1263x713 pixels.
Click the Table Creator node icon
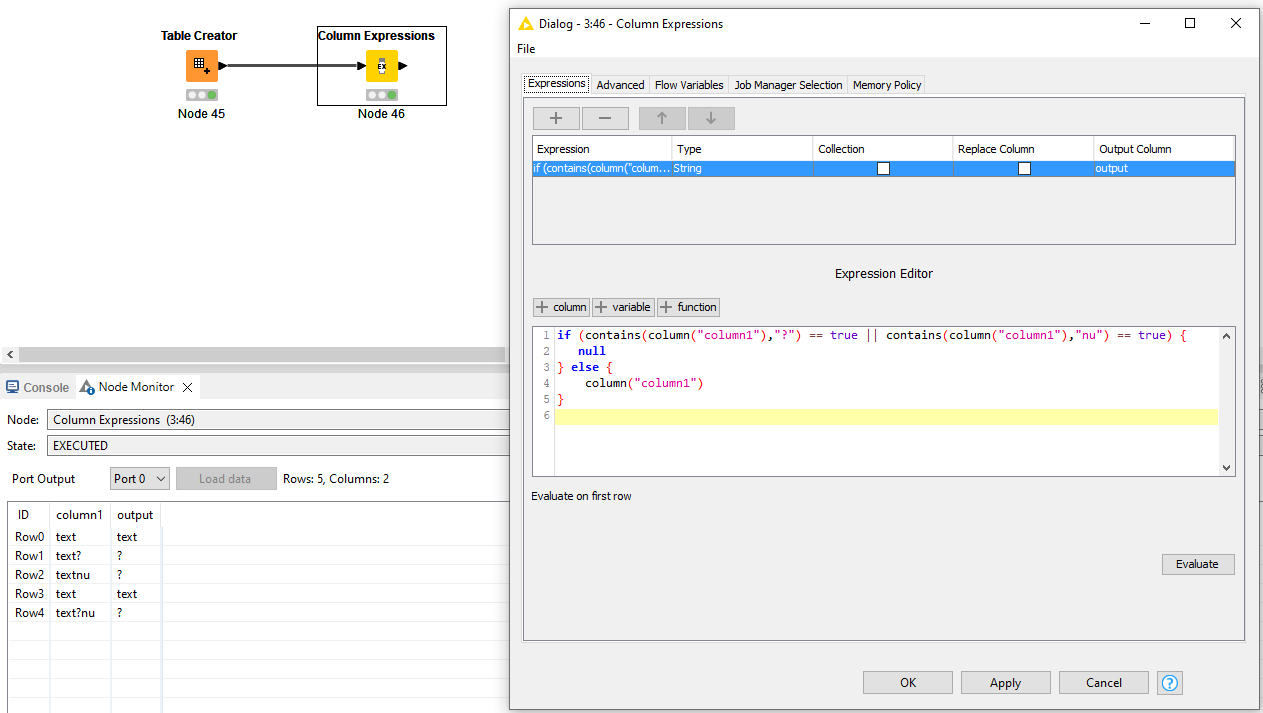point(201,66)
